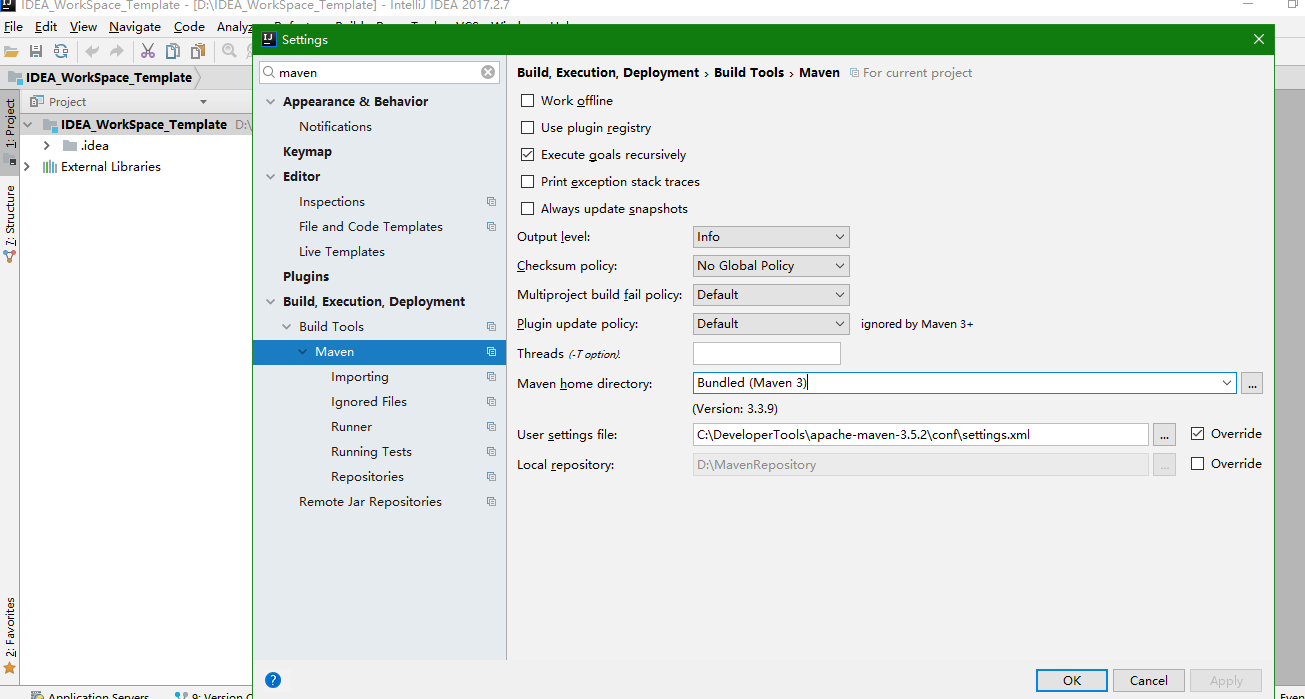
Task: Click the Open folder toolbar icon
Action: coord(11,51)
